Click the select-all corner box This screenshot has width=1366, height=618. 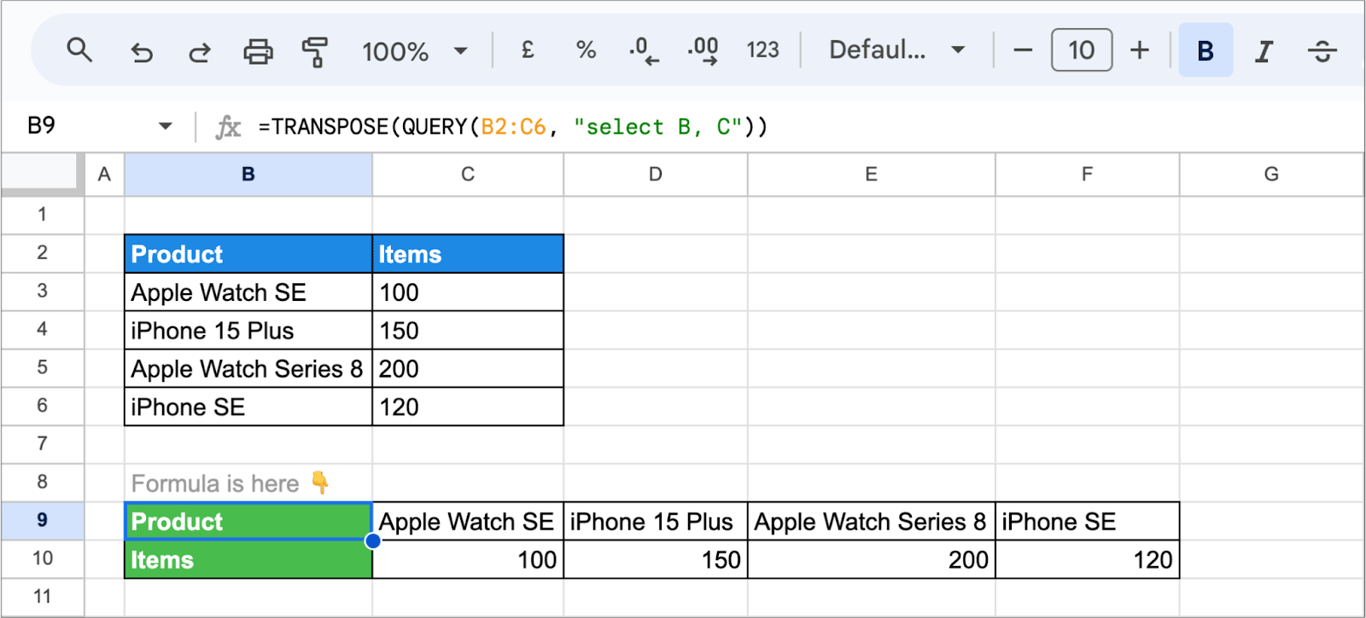(x=42, y=175)
